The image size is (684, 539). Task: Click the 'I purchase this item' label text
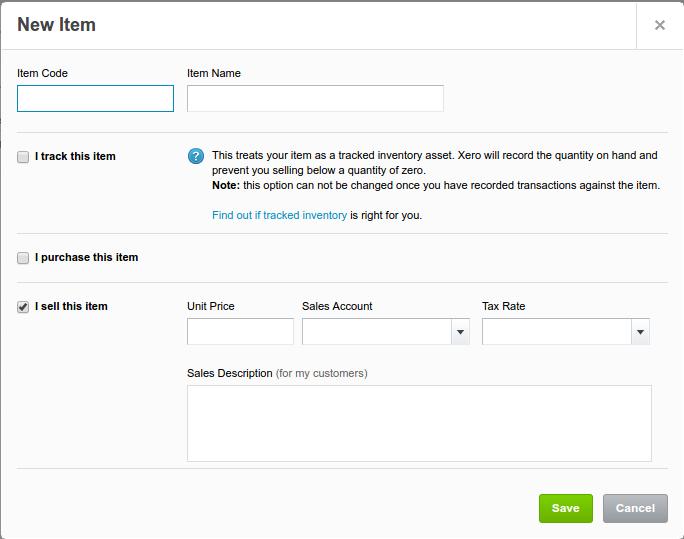86,257
